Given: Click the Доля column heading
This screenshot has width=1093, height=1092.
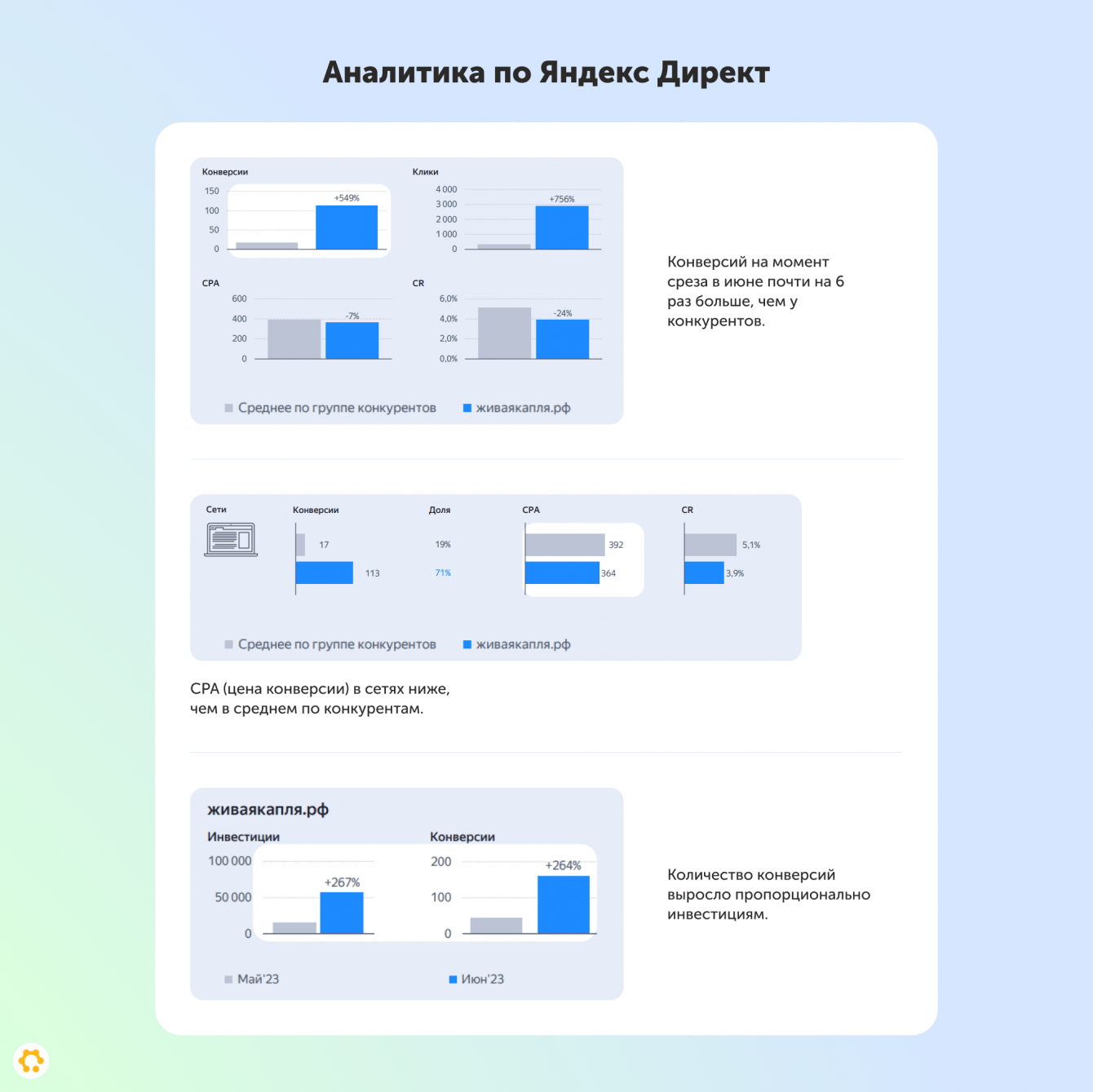Looking at the screenshot, I should click(440, 510).
